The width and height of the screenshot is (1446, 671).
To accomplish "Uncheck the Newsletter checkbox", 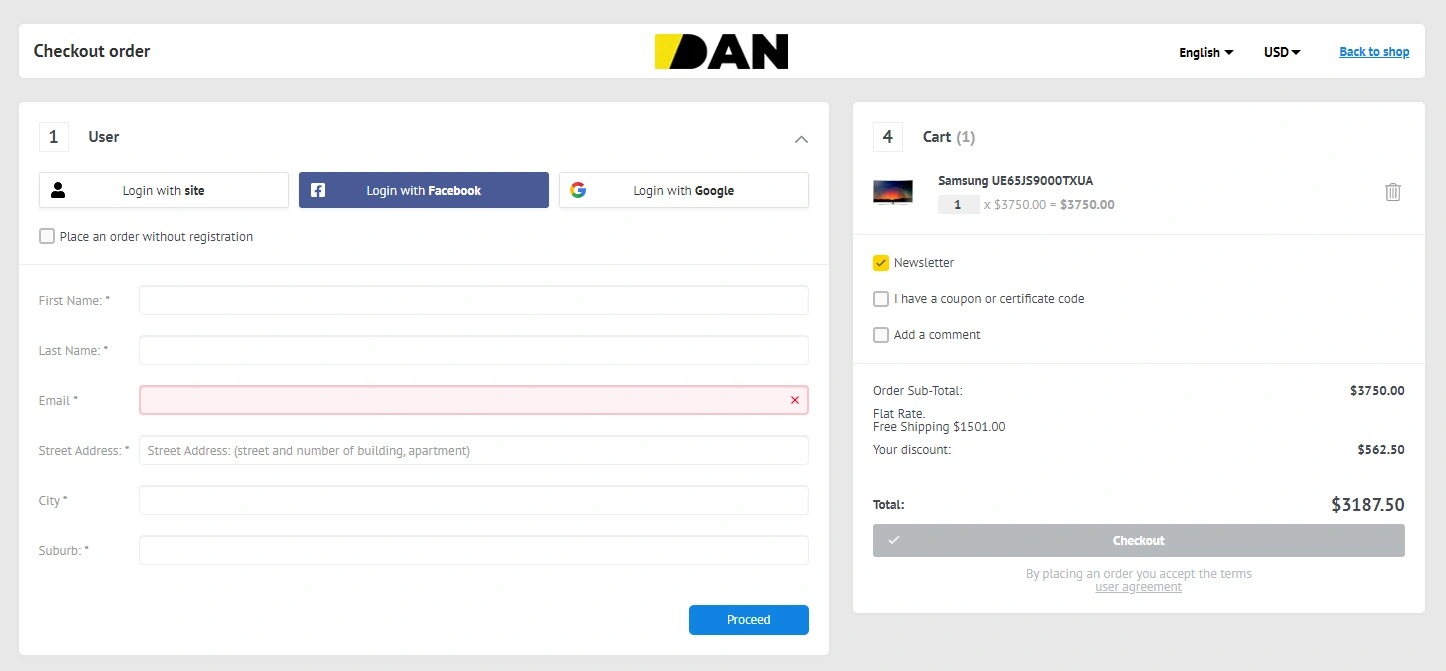I will coord(881,263).
